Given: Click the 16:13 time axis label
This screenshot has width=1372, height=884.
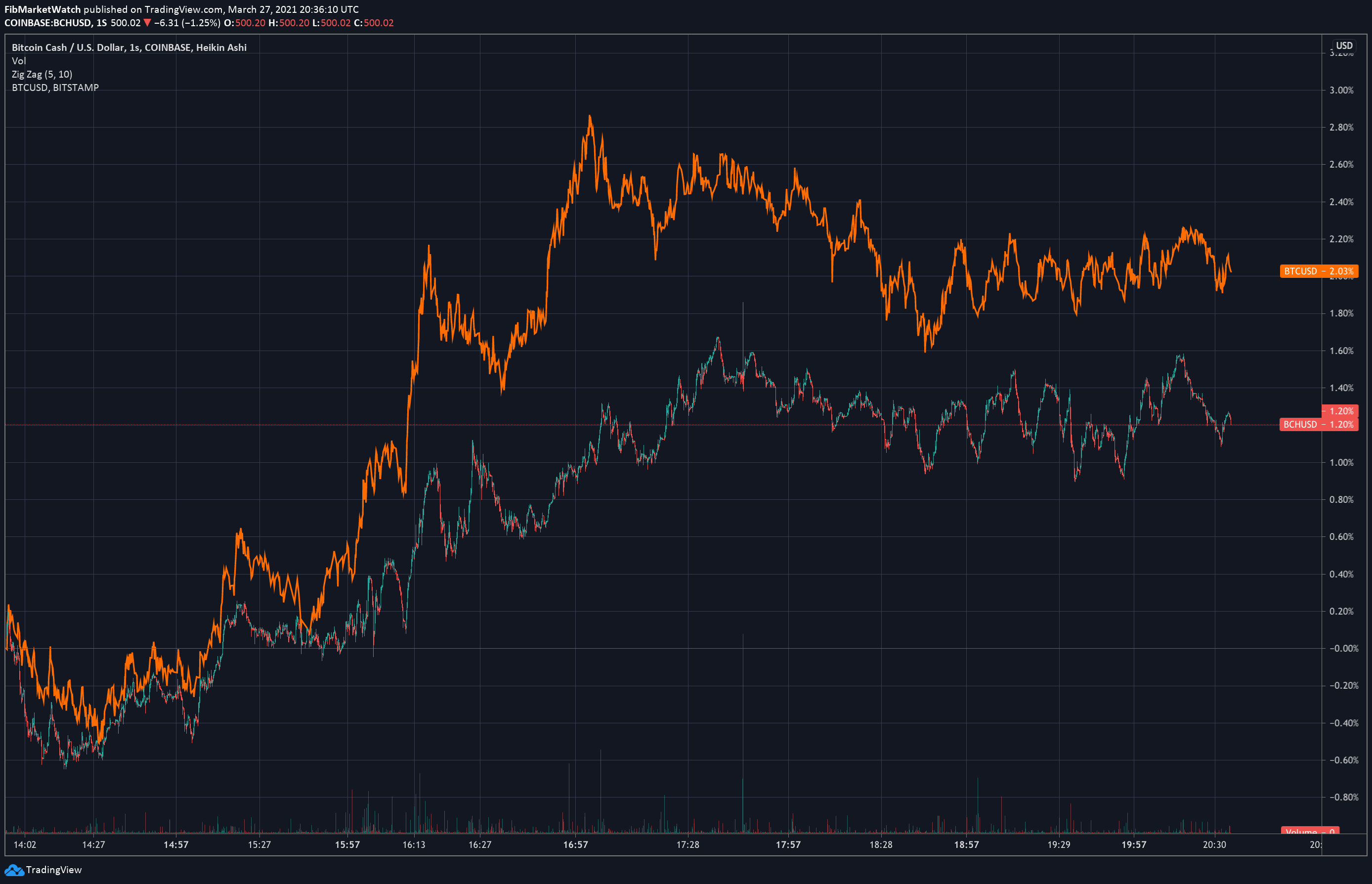Looking at the screenshot, I should (x=414, y=844).
